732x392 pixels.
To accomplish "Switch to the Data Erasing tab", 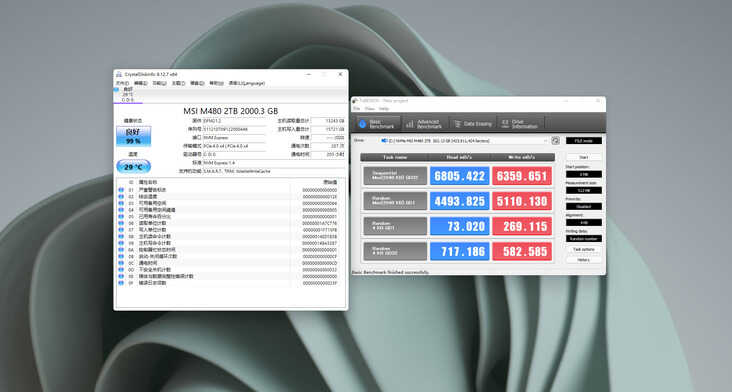I will [472, 124].
